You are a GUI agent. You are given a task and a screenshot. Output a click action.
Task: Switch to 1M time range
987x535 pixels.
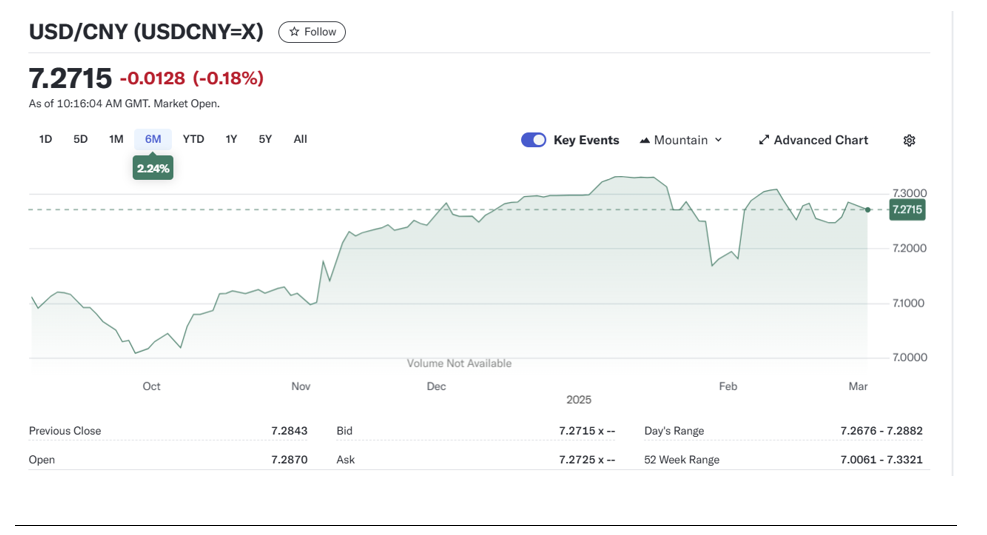(x=116, y=139)
